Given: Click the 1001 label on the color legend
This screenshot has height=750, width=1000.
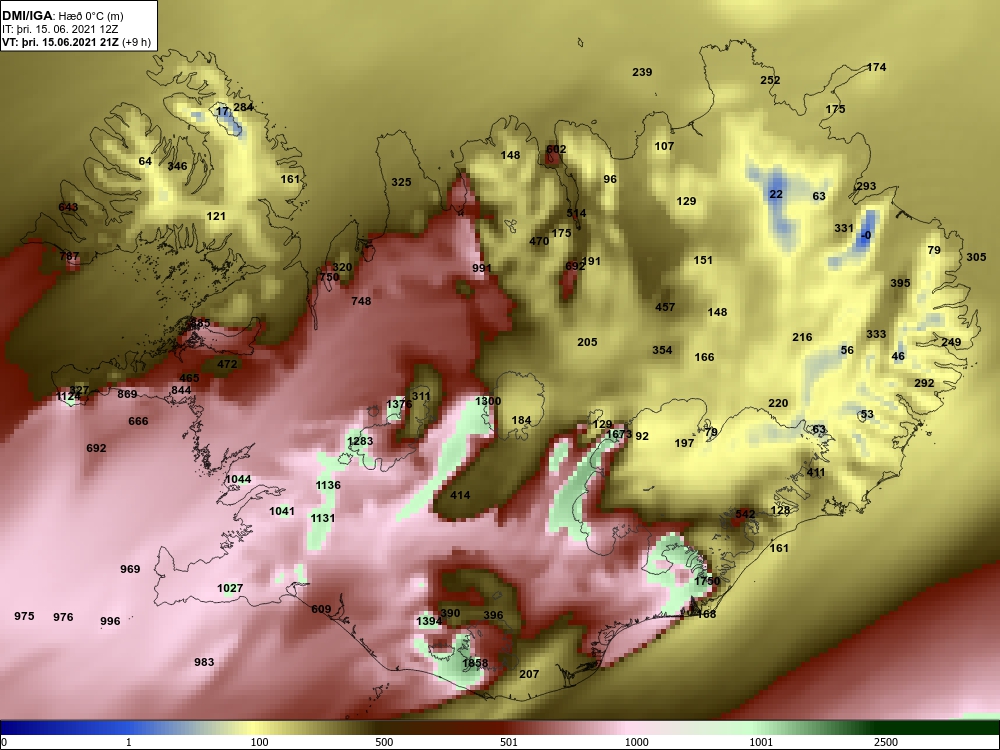Looking at the screenshot, I should [x=761, y=742].
